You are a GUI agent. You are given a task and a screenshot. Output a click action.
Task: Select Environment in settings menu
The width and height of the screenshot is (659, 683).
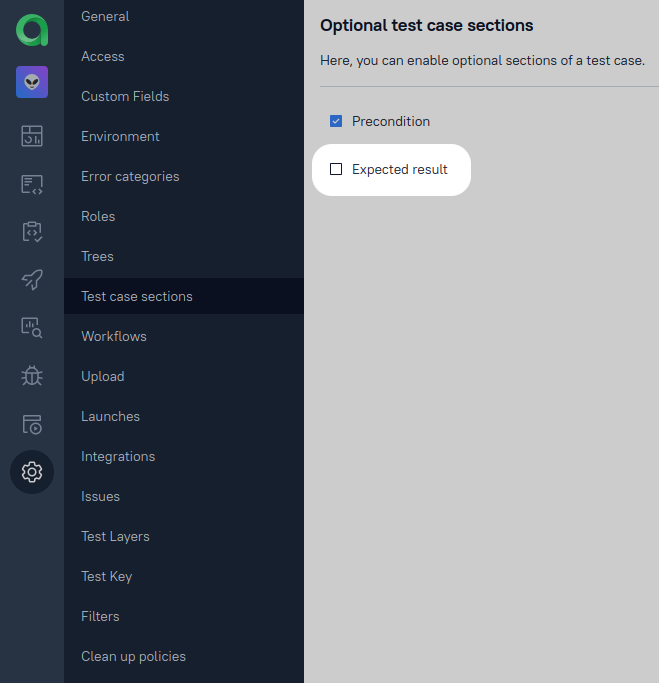(x=183, y=136)
